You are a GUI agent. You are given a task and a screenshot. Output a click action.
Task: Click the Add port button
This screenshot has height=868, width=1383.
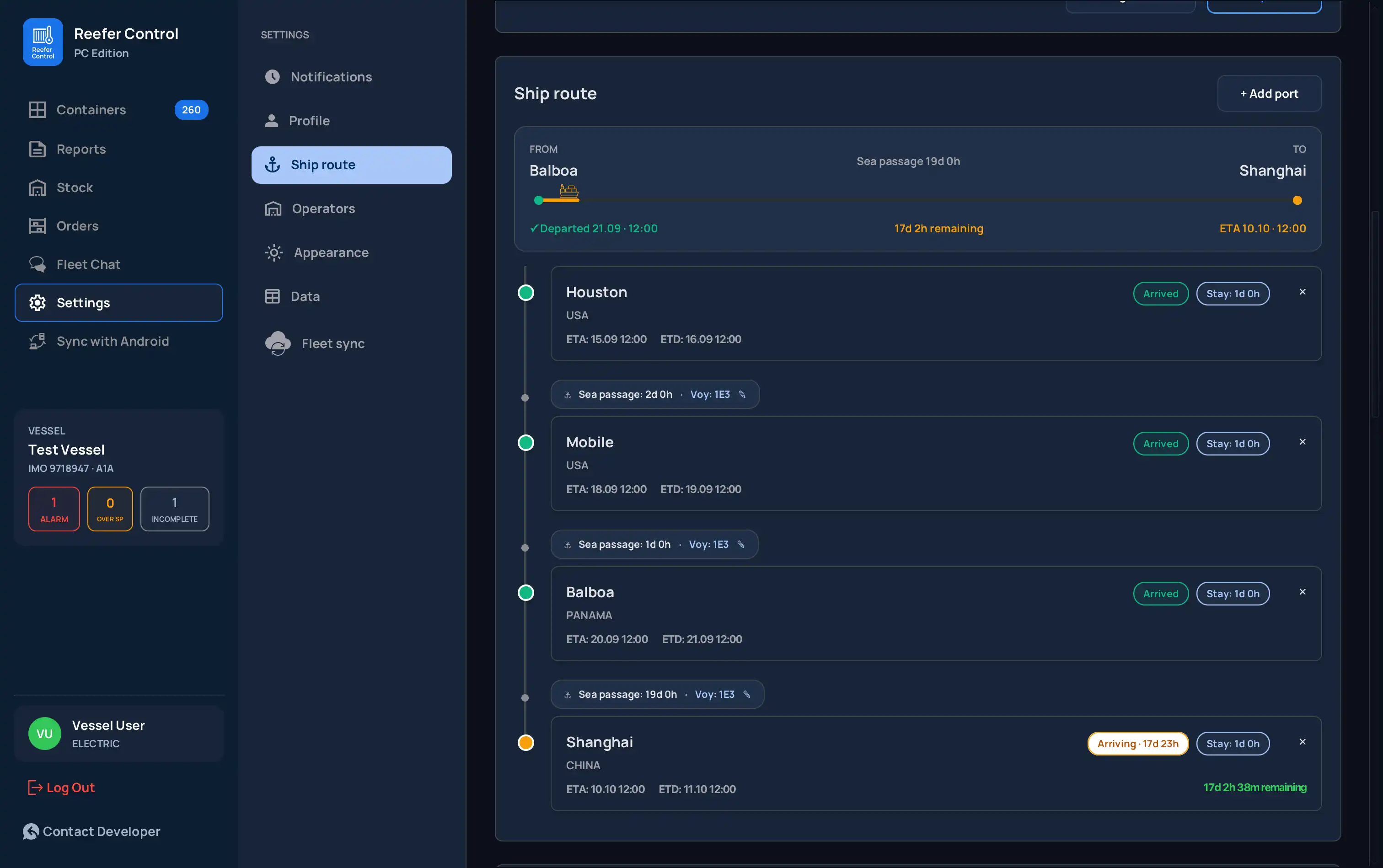point(1269,94)
